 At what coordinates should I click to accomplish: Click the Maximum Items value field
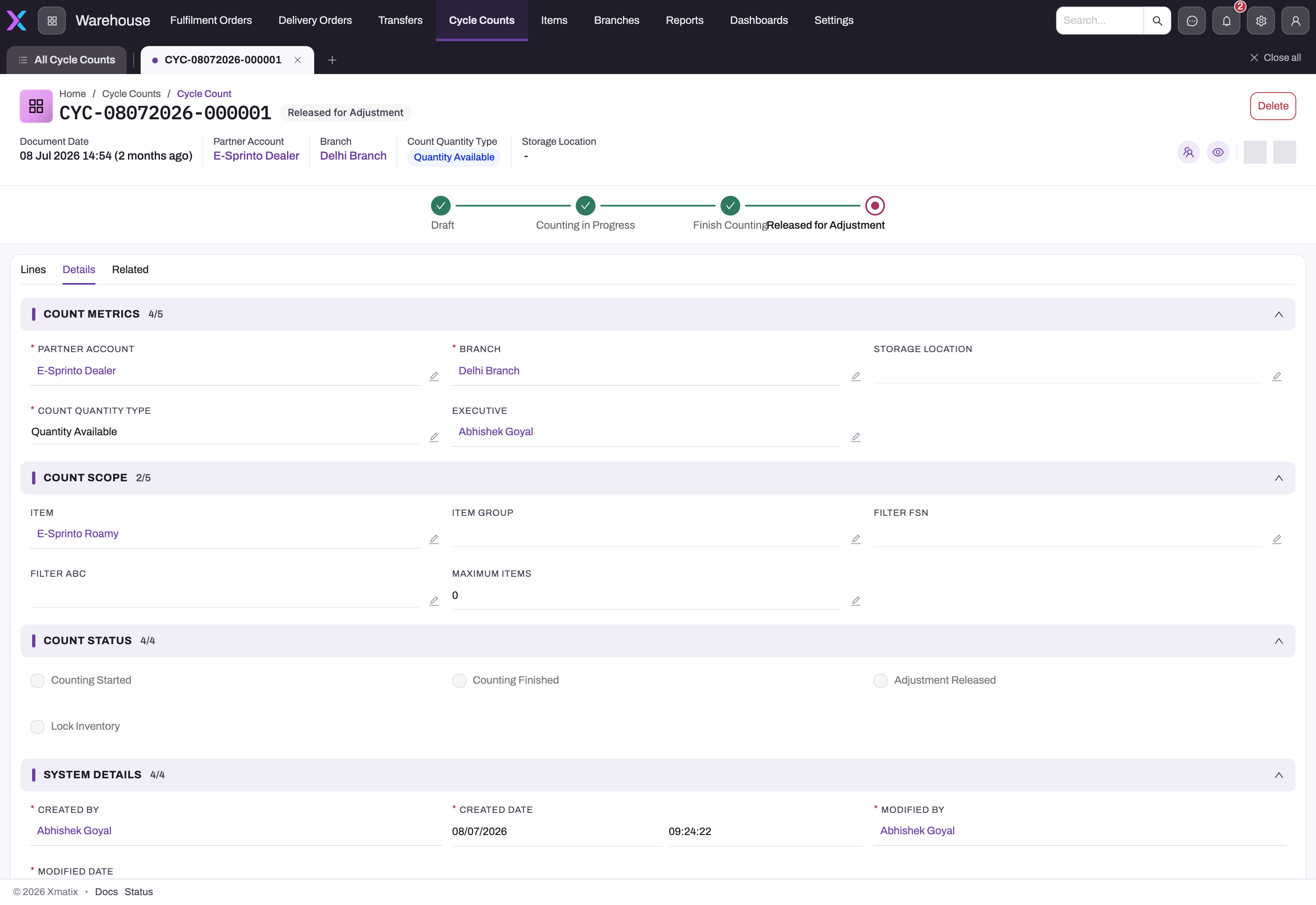tap(646, 595)
